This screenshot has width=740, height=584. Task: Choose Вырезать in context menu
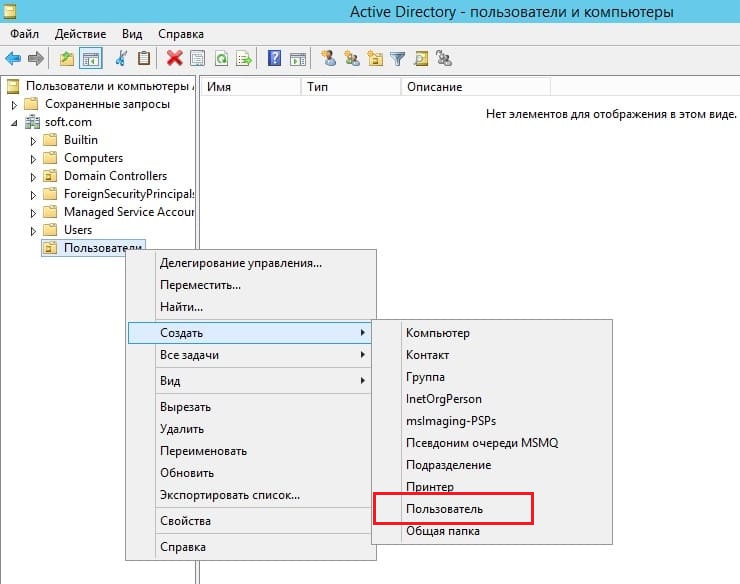pyautogui.click(x=250, y=406)
